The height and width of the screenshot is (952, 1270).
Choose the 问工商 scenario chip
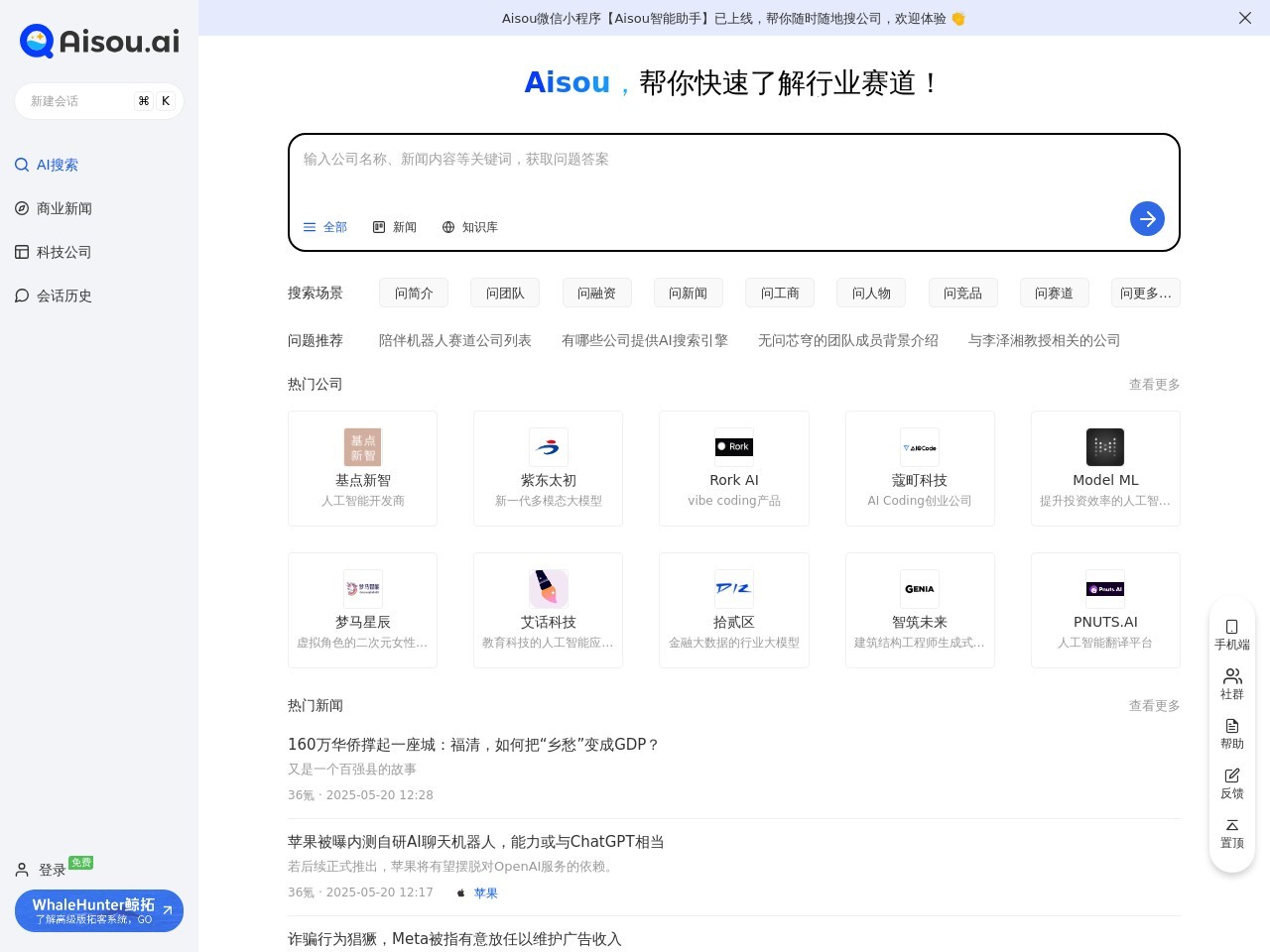[780, 293]
